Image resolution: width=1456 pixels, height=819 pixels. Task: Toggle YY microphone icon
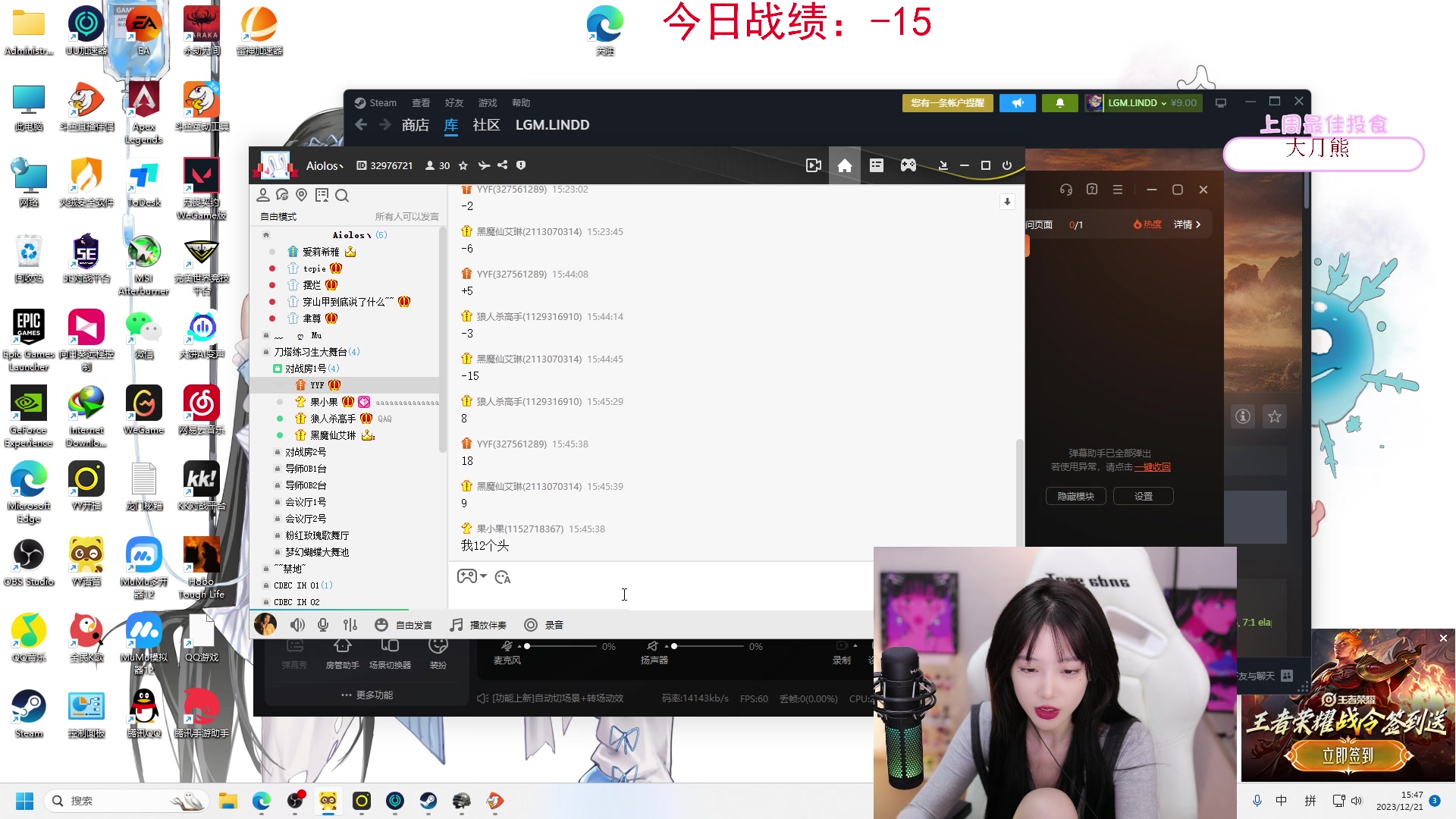pyautogui.click(x=323, y=625)
